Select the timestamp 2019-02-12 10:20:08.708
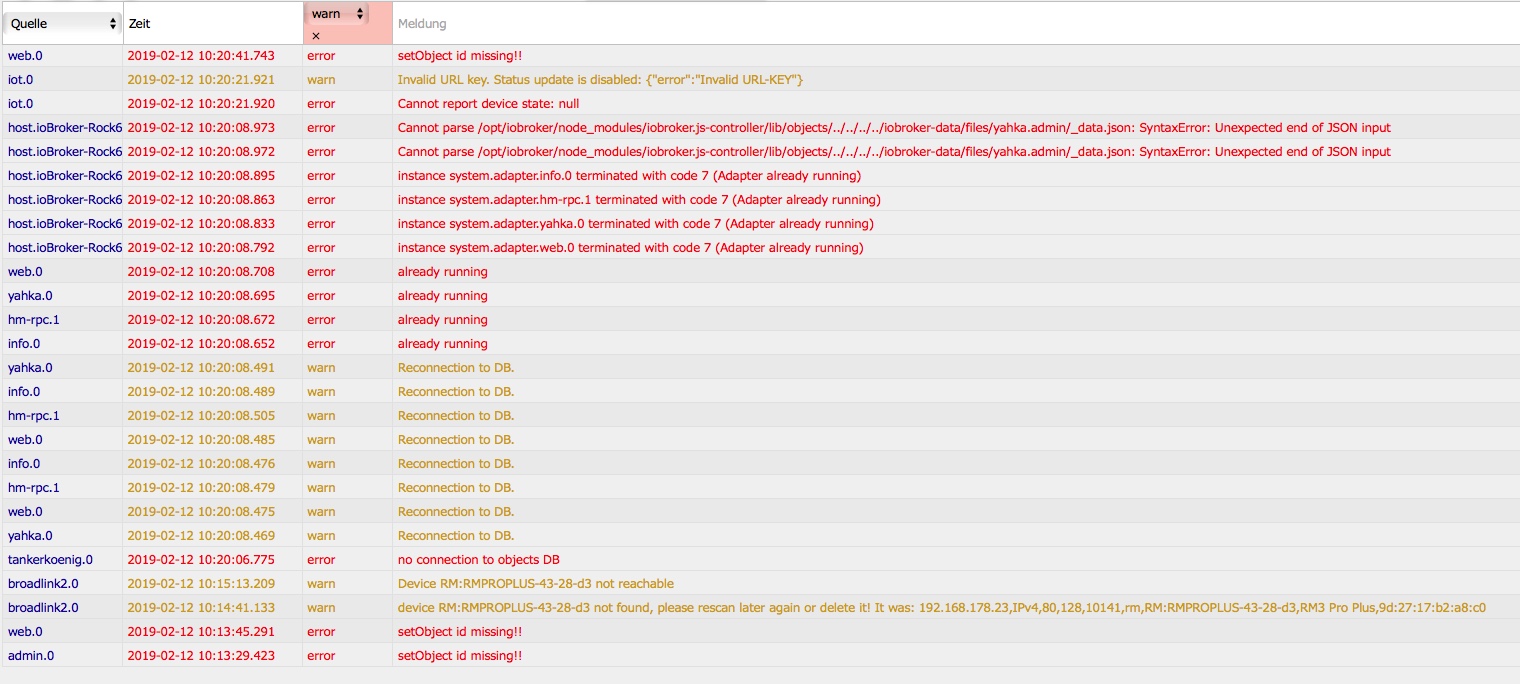The image size is (1520, 684). [201, 272]
